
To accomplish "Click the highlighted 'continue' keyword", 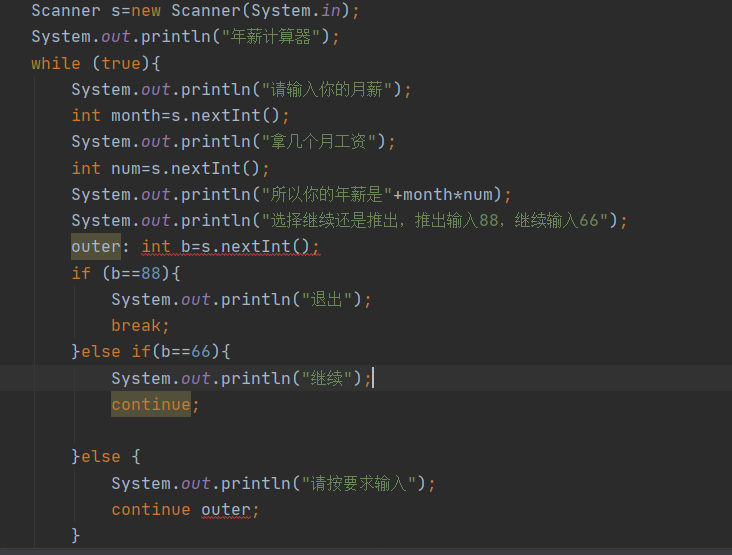I will tap(151, 404).
